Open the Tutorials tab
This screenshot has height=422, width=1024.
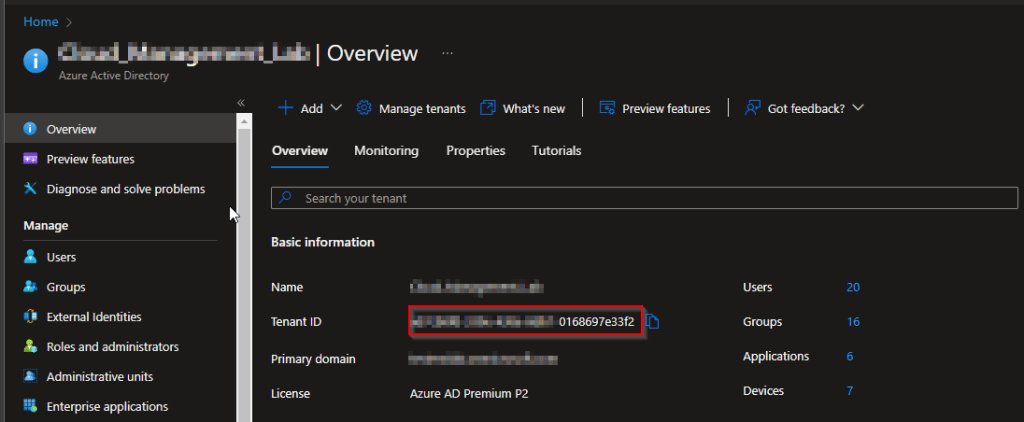click(x=556, y=151)
